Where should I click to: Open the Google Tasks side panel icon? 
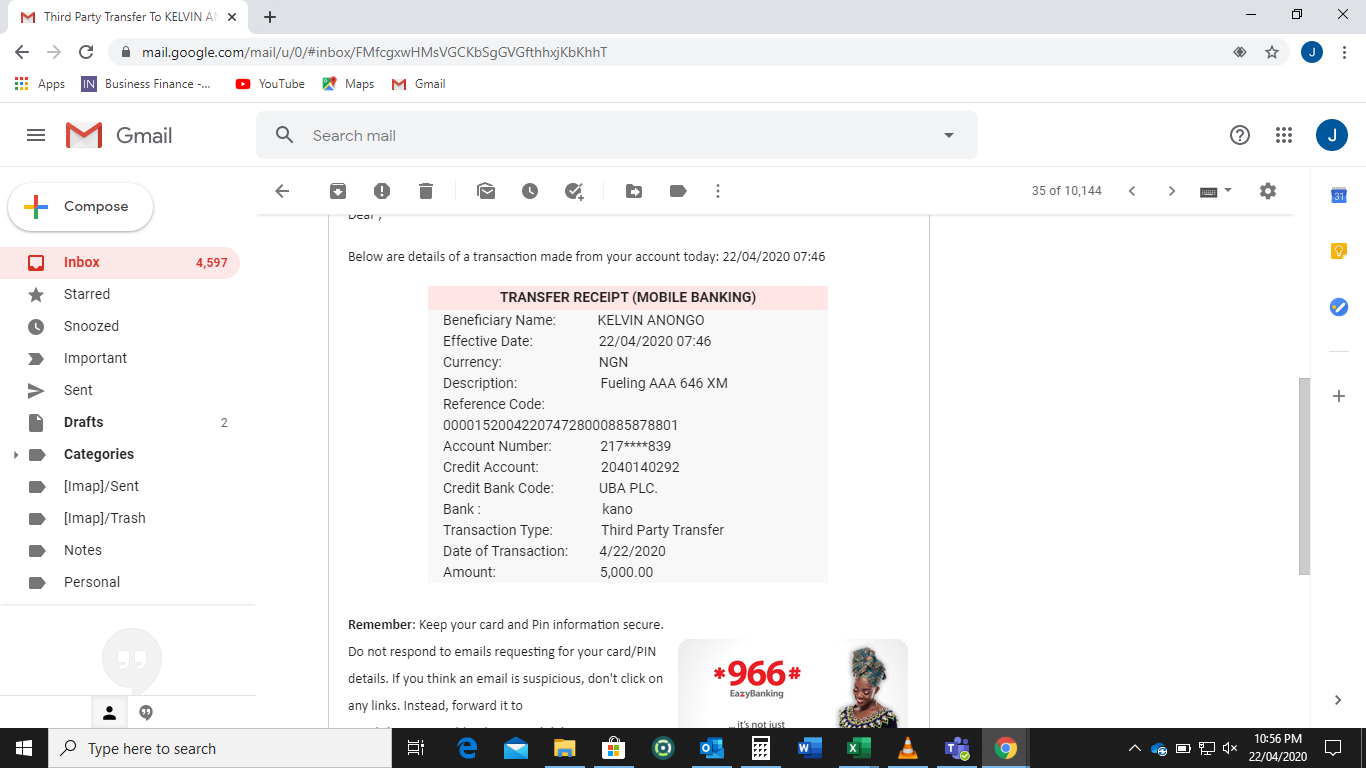pyautogui.click(x=1339, y=307)
